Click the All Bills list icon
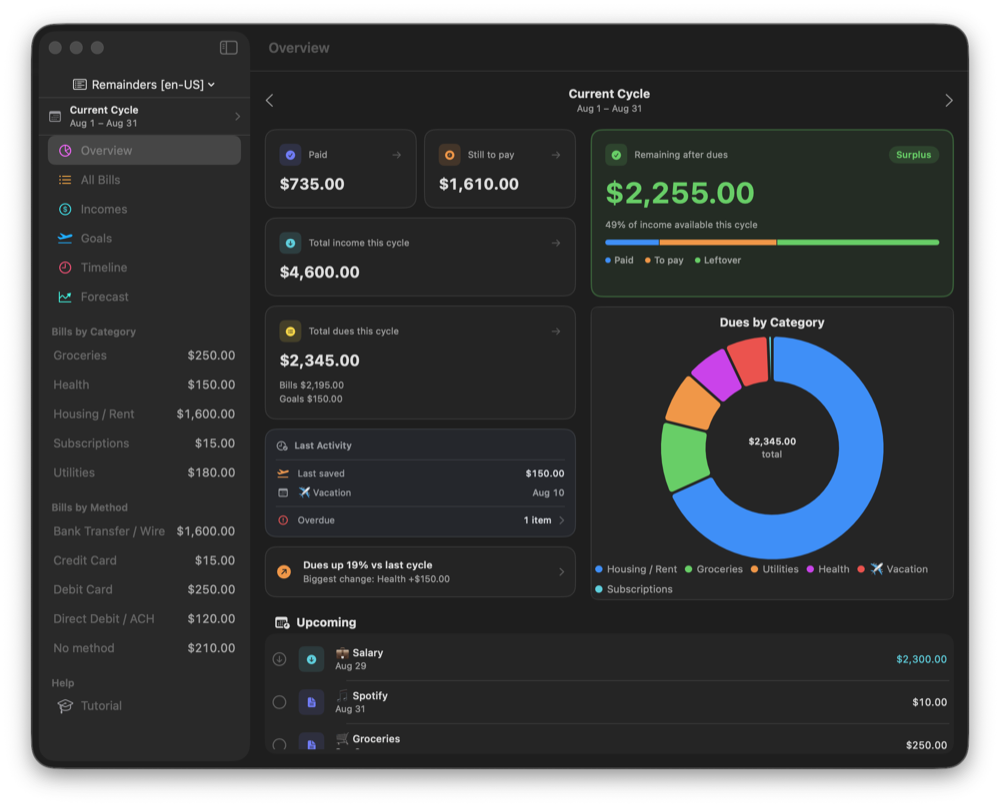This screenshot has height=807, width=1000. [65, 180]
